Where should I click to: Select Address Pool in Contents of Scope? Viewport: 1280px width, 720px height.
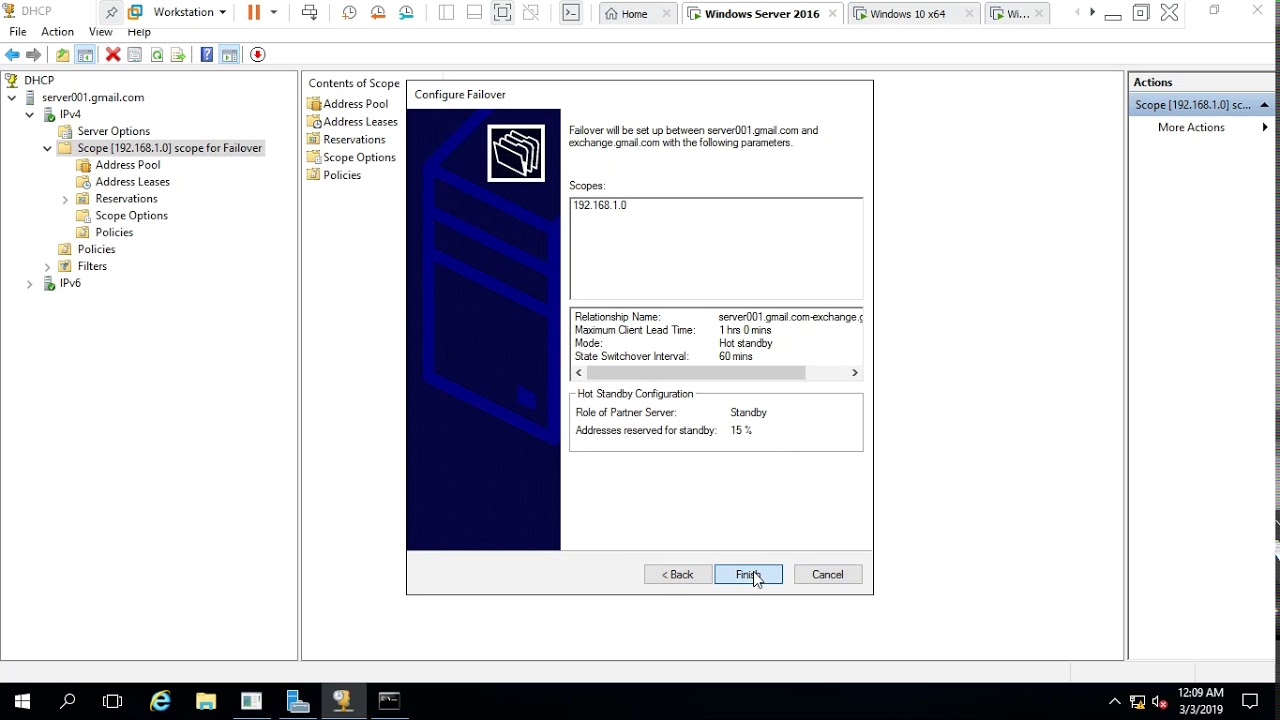[356, 104]
